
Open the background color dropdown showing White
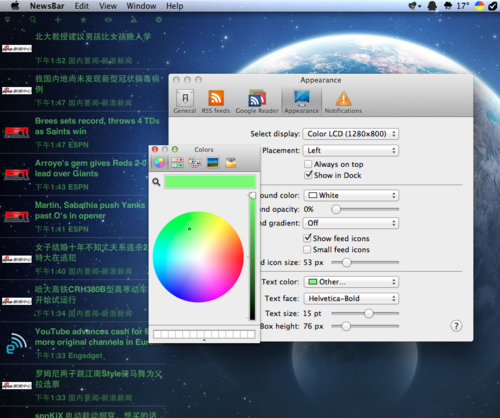pos(351,195)
